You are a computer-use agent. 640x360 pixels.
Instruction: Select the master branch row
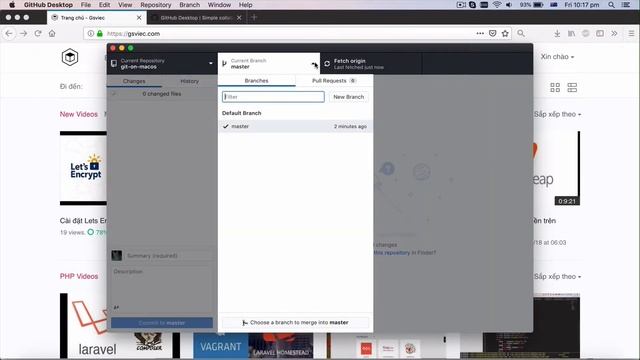[x=296, y=127]
